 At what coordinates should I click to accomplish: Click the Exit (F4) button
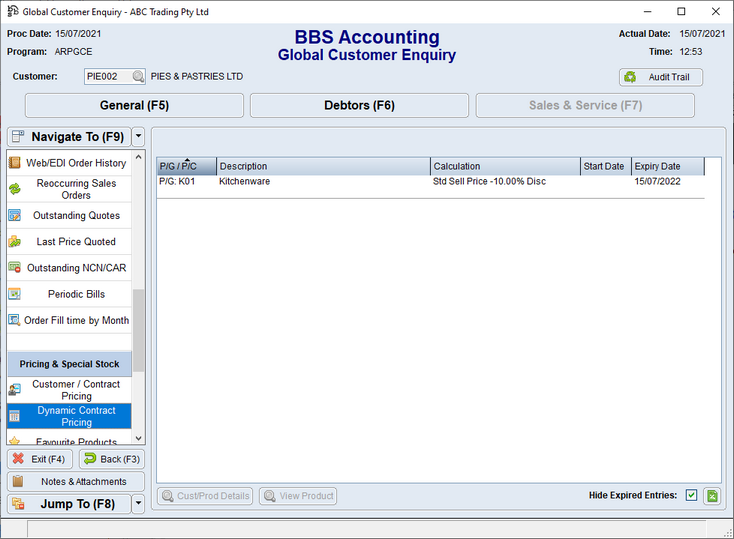[x=40, y=459]
